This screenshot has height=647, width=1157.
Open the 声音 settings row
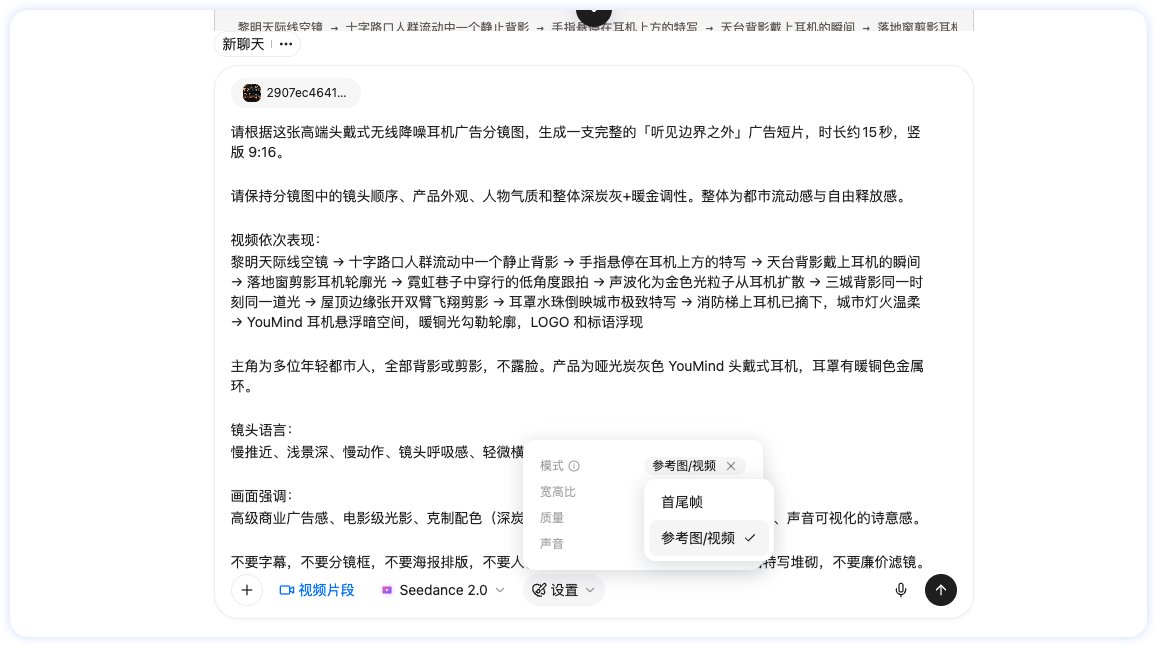pyautogui.click(x=552, y=544)
